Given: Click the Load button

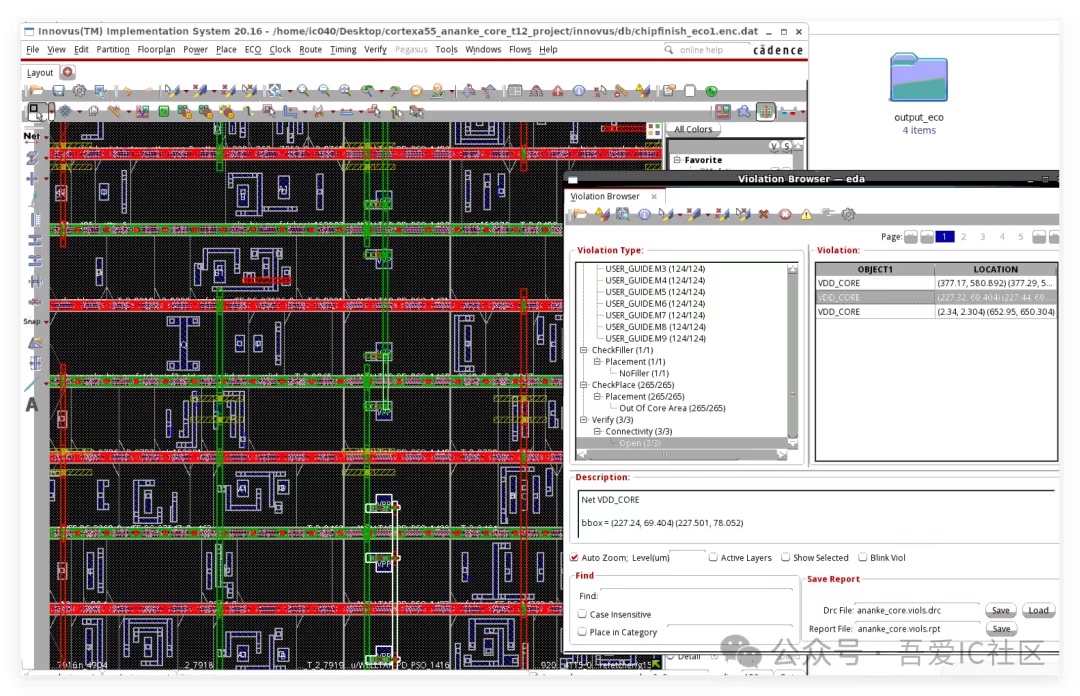Looking at the screenshot, I should (x=1038, y=611).
